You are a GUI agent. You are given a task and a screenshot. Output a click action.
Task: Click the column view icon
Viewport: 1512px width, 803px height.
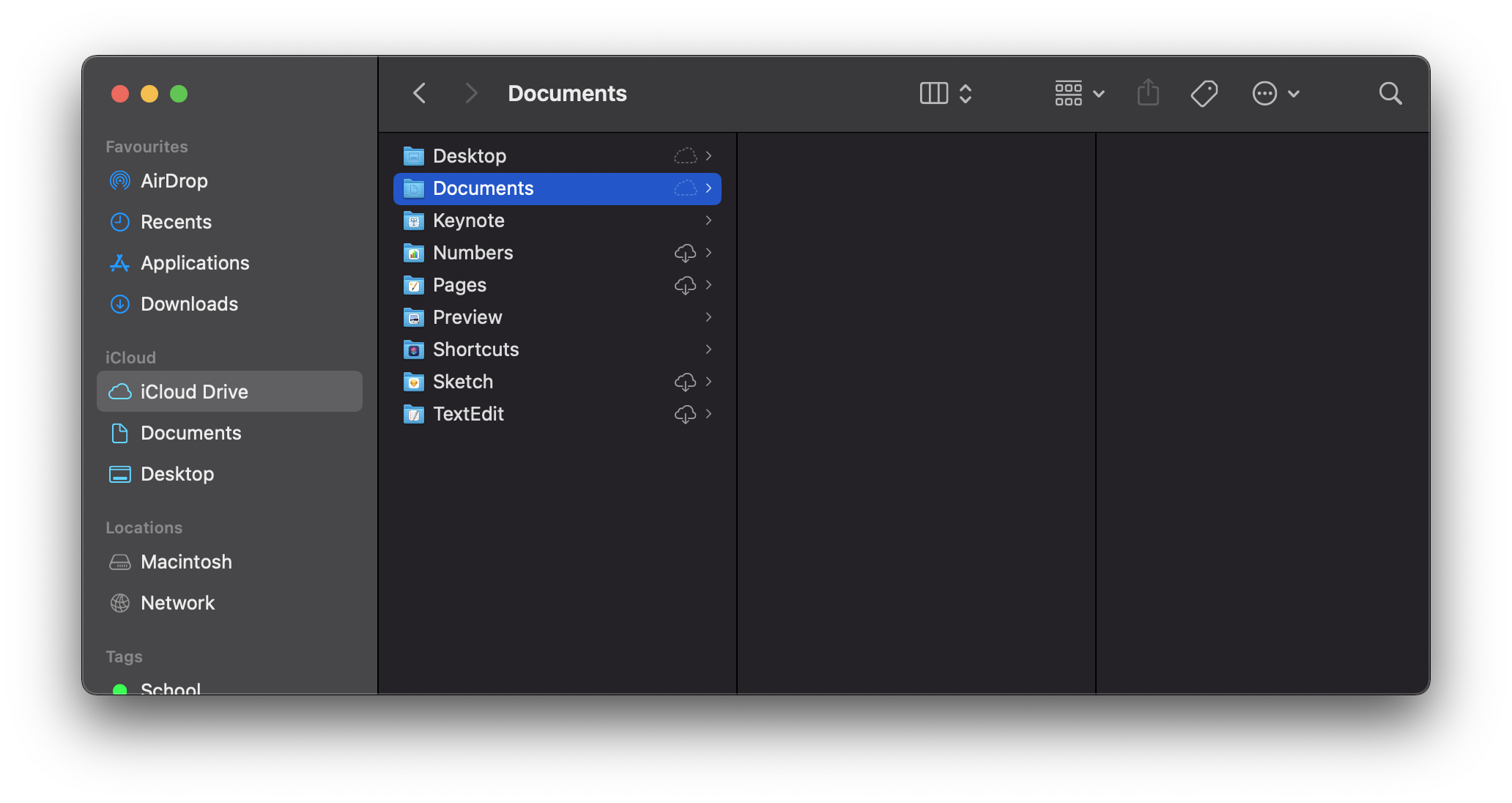[934, 94]
